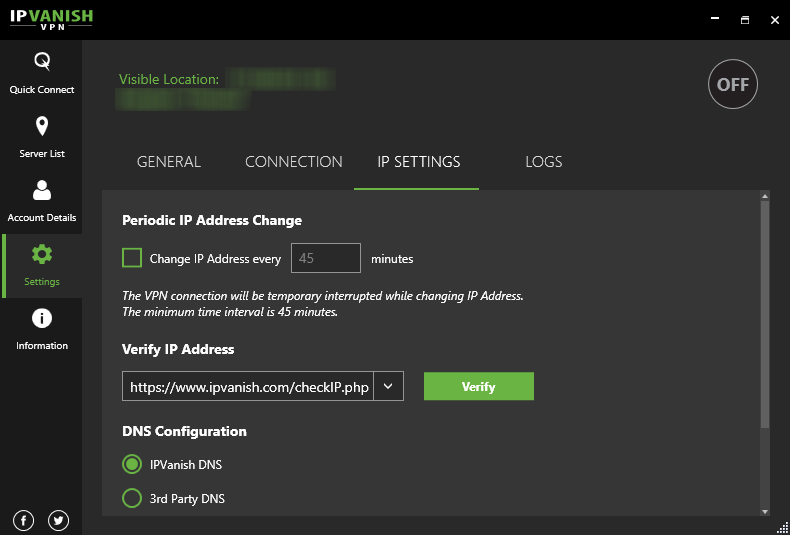Expand the Verify IP Address URL dropdown arrow
790x535 pixels.
[x=388, y=386]
